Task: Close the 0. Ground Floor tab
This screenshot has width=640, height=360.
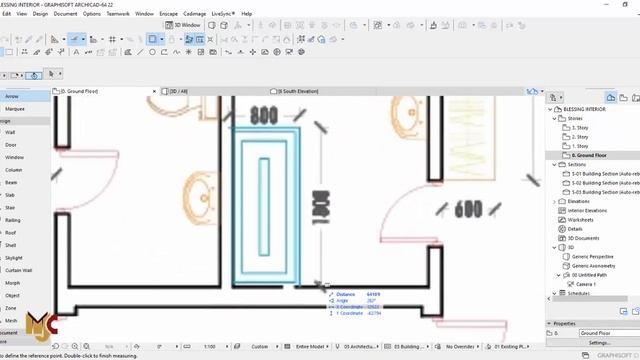Action: tap(154, 91)
